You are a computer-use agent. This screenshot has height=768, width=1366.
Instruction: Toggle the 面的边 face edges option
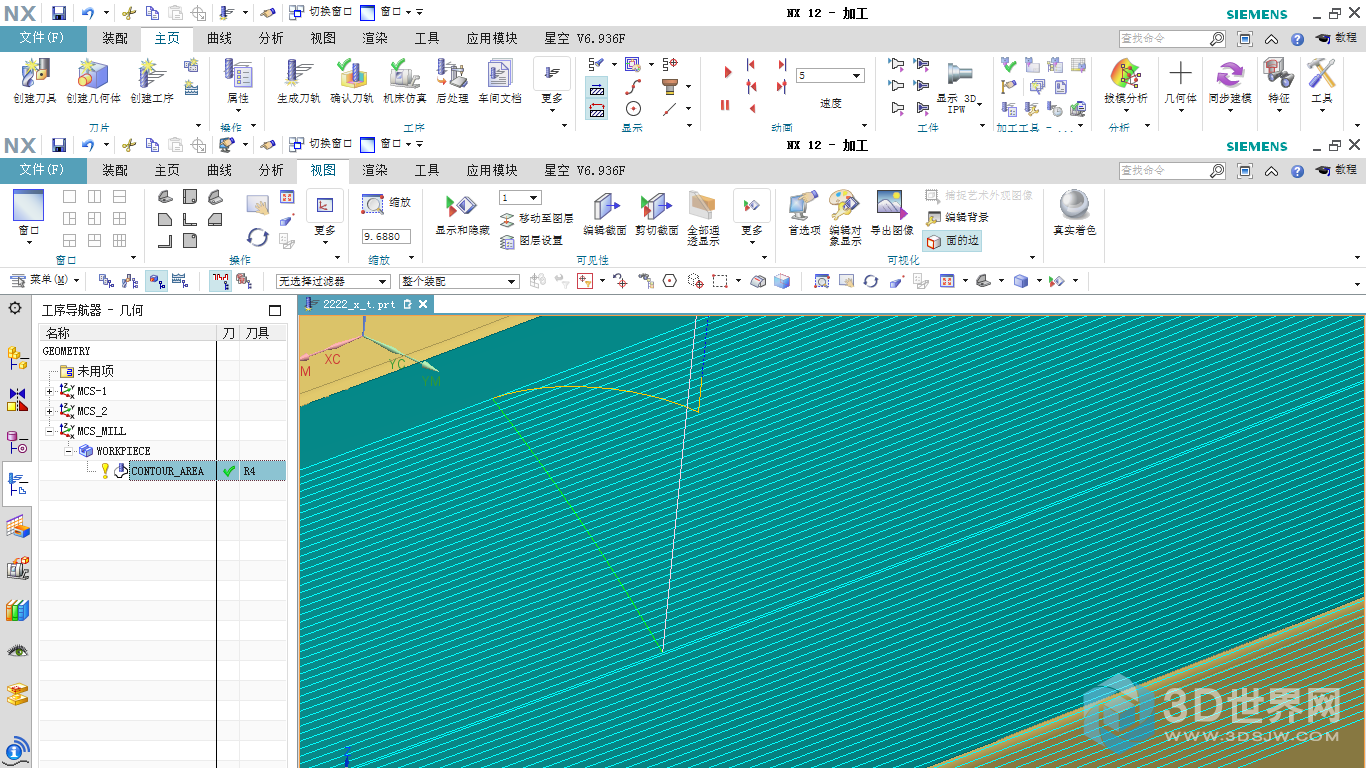951,241
